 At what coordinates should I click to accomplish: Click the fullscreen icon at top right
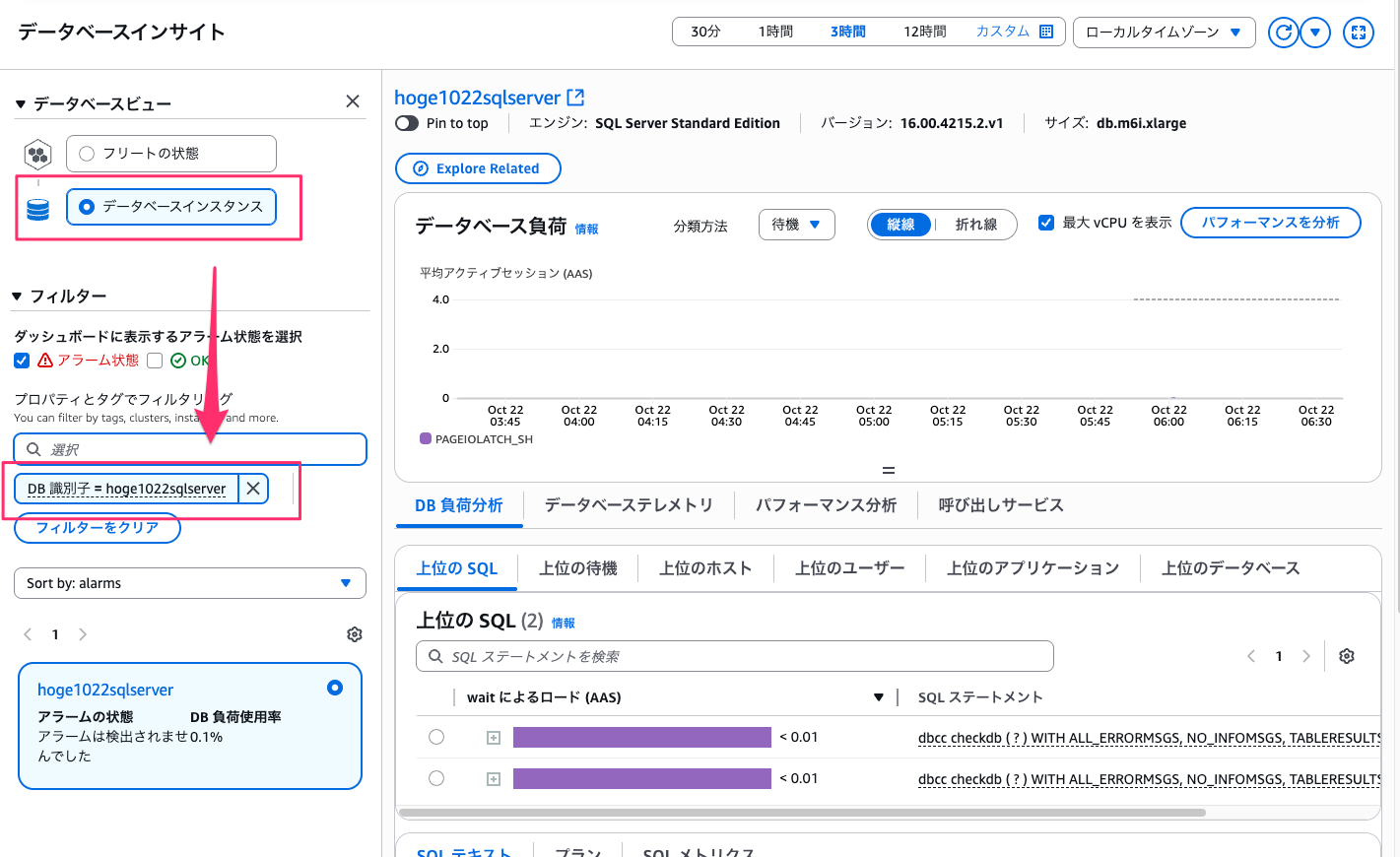coord(1358,33)
